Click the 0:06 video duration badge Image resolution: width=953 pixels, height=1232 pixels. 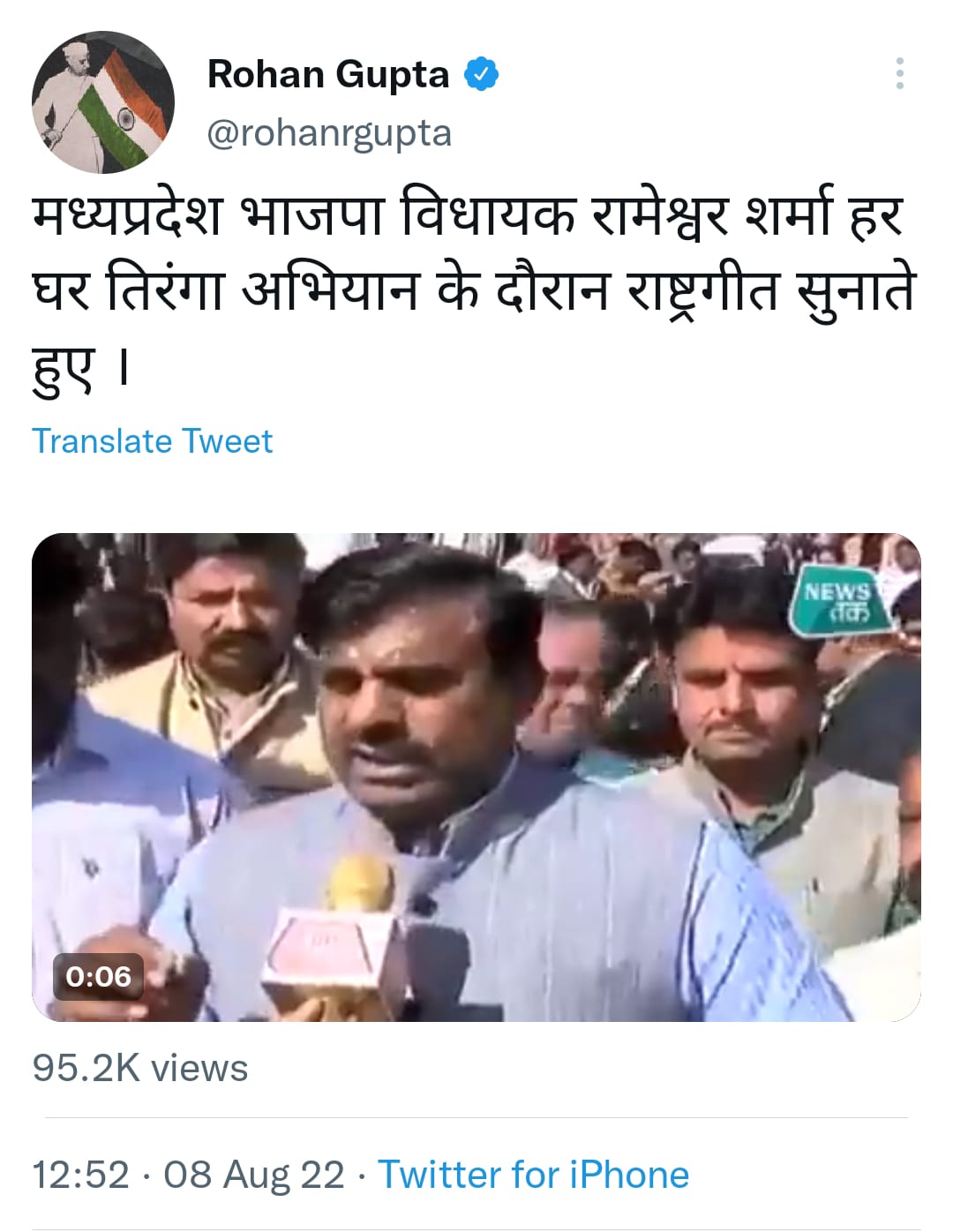tap(98, 976)
